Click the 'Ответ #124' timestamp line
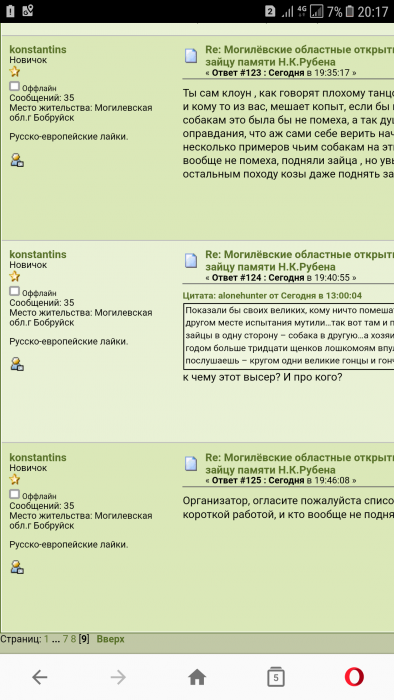The image size is (394, 700). [x=281, y=277]
